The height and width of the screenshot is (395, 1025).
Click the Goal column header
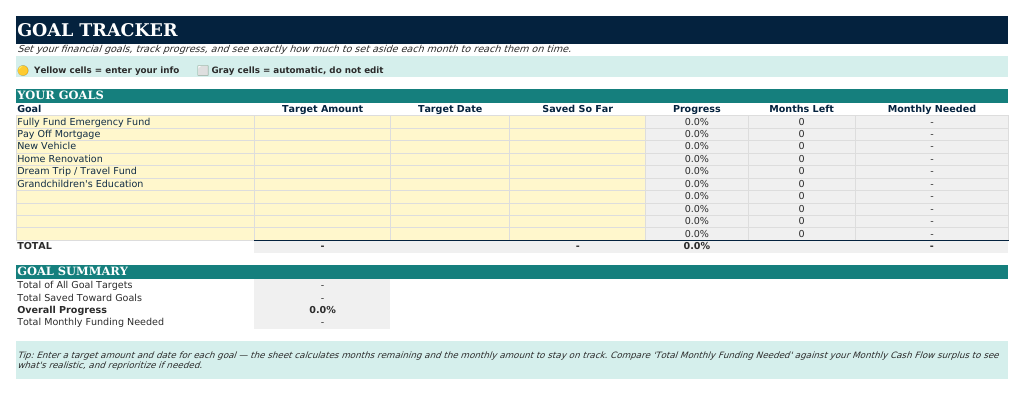(x=29, y=109)
